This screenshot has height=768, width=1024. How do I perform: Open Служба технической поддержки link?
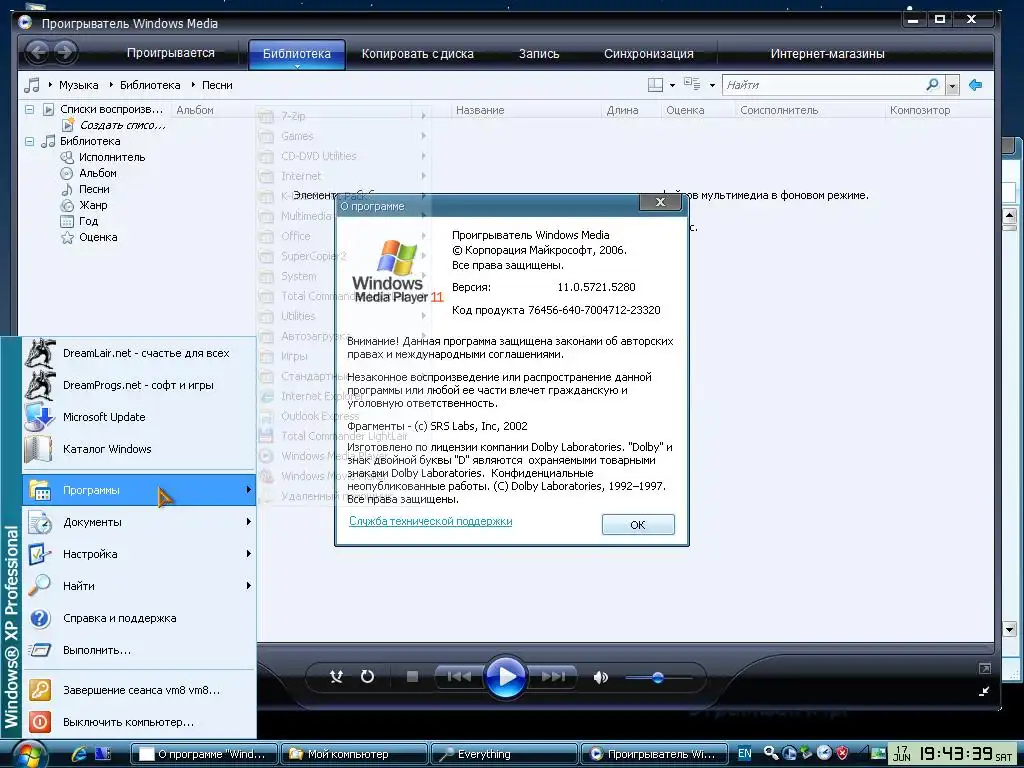430,521
